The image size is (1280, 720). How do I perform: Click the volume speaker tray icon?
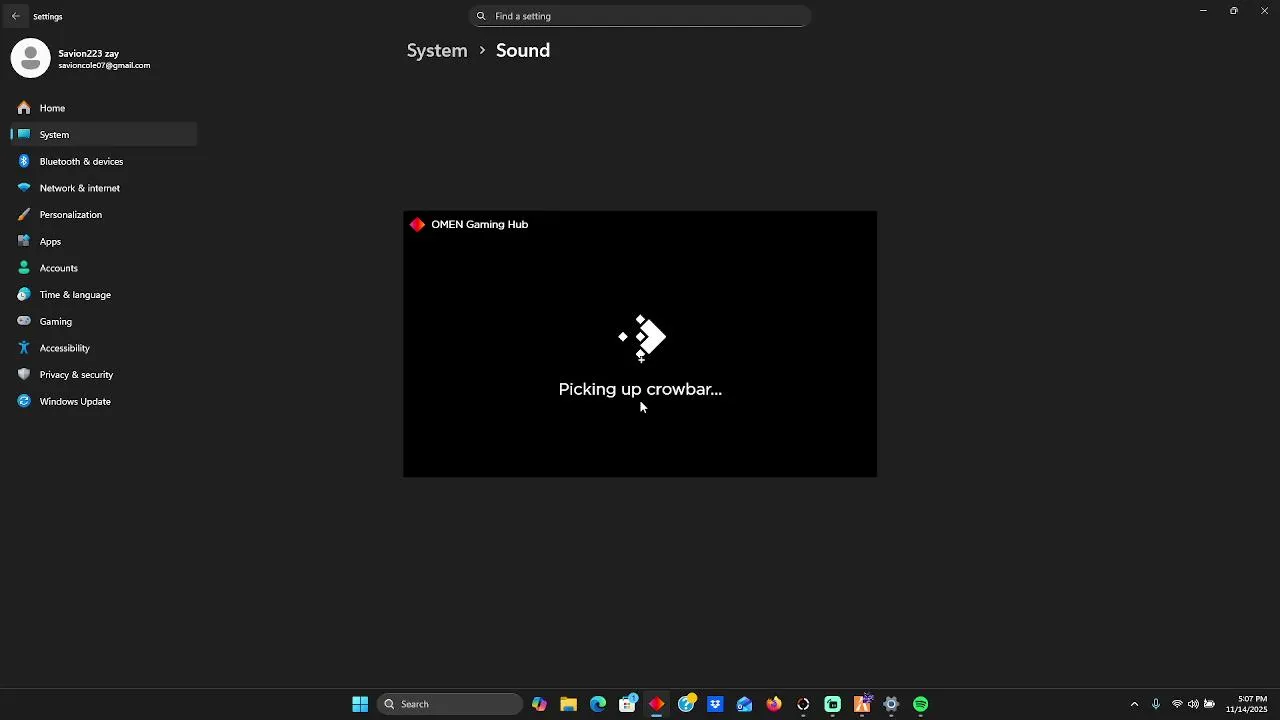click(x=1193, y=704)
